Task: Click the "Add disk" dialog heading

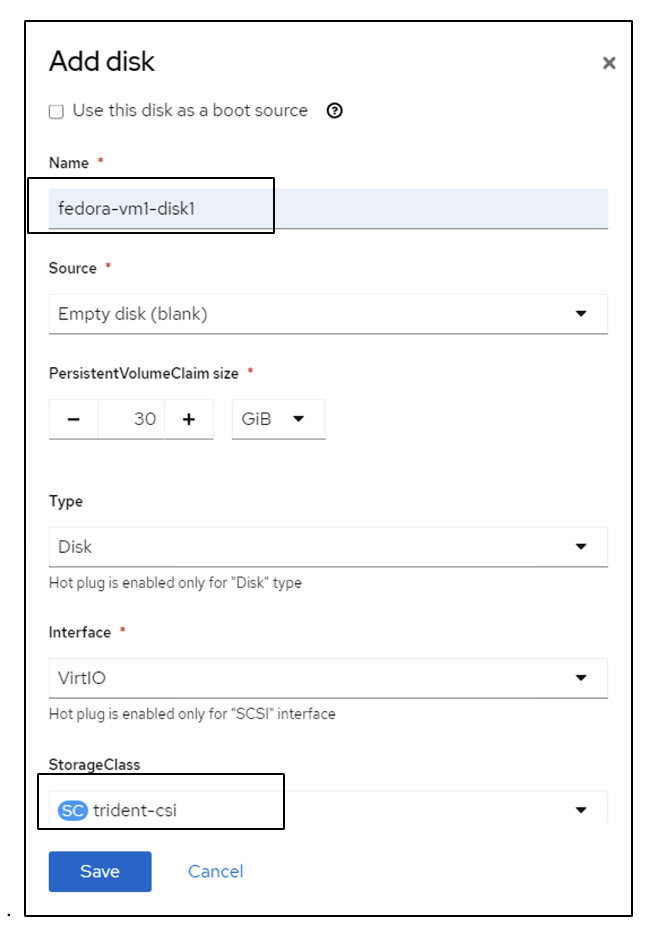Action: 102,62
